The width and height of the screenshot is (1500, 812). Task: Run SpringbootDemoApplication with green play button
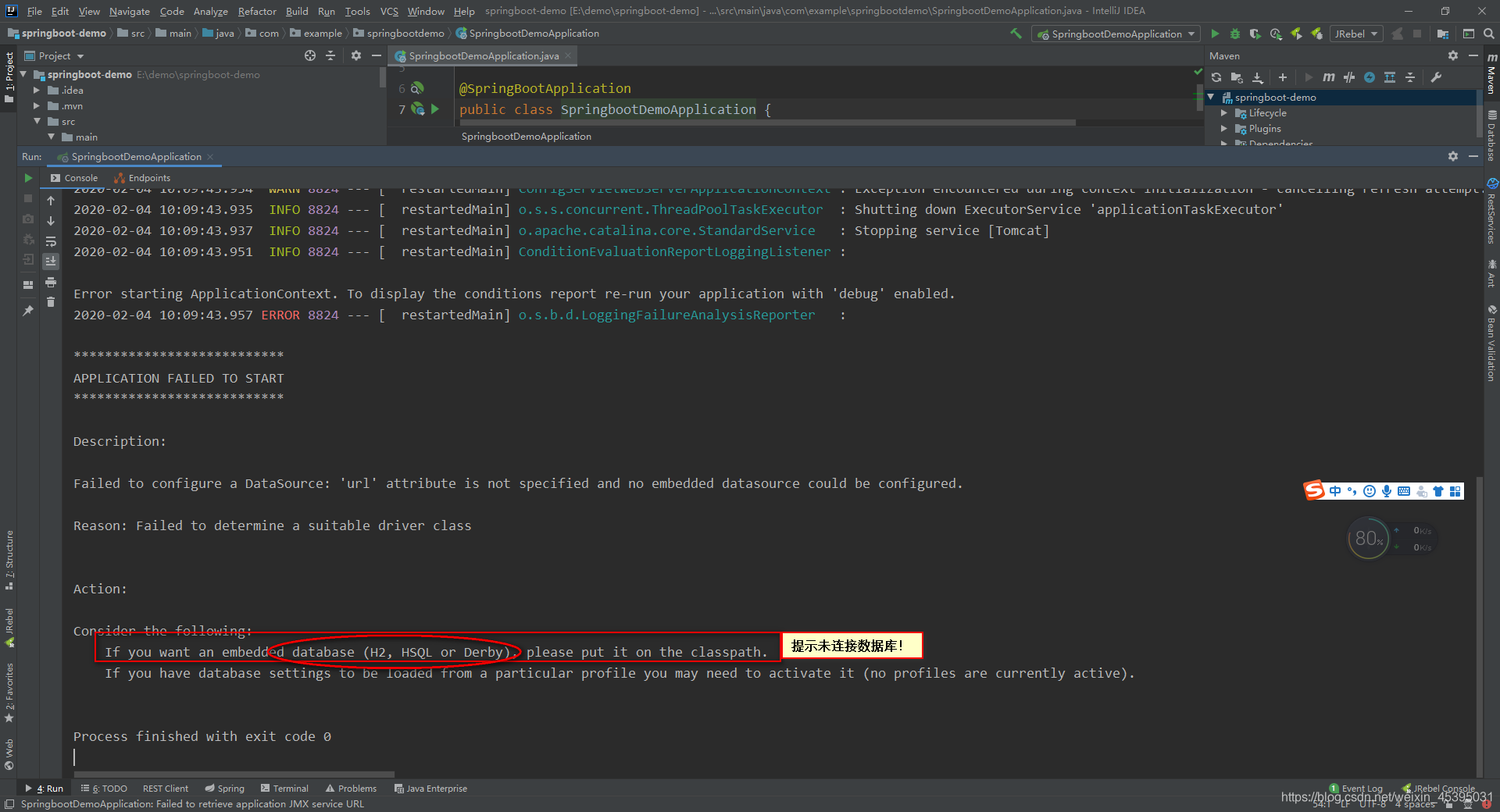click(1215, 34)
